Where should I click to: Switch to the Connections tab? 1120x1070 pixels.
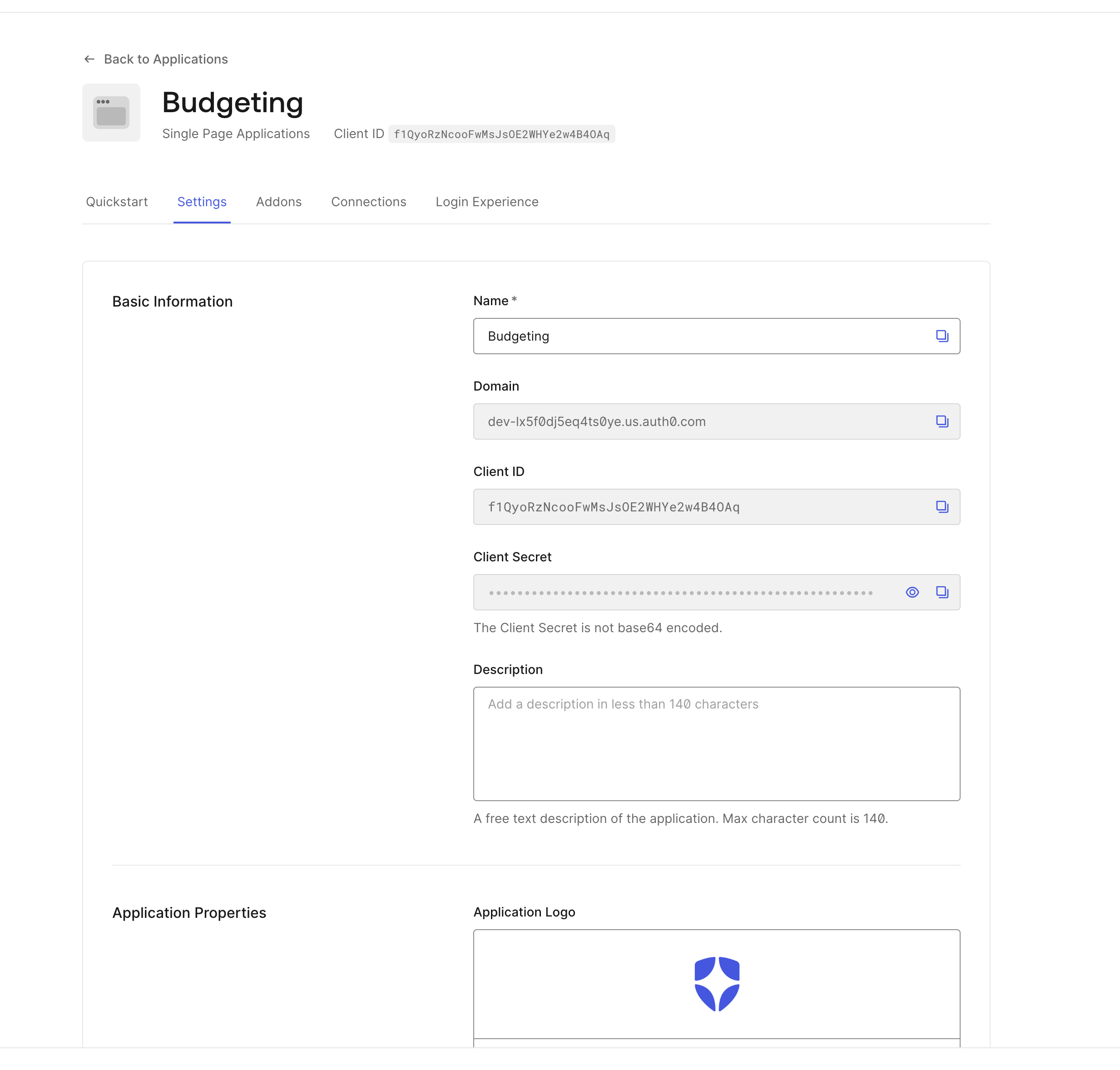point(368,202)
